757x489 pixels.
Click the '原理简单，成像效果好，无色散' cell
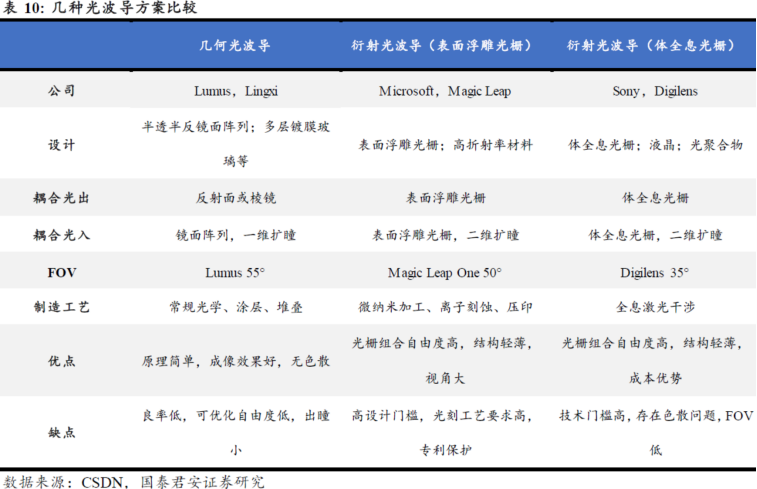pos(236,361)
